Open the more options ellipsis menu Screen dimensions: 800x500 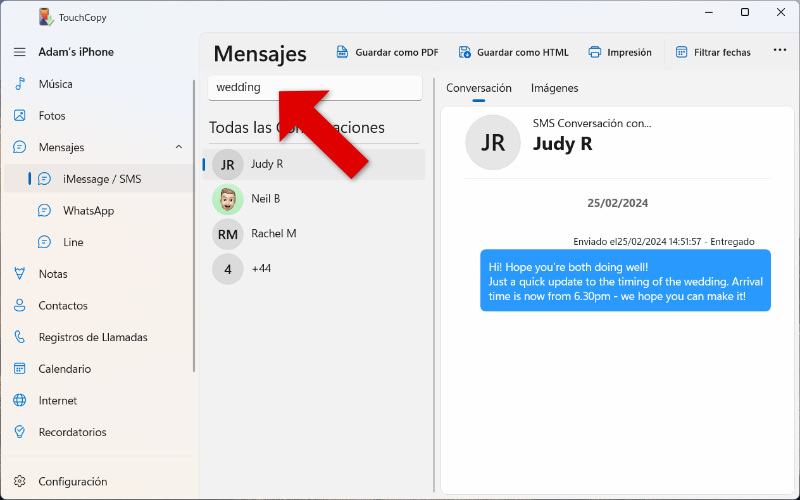(x=780, y=50)
